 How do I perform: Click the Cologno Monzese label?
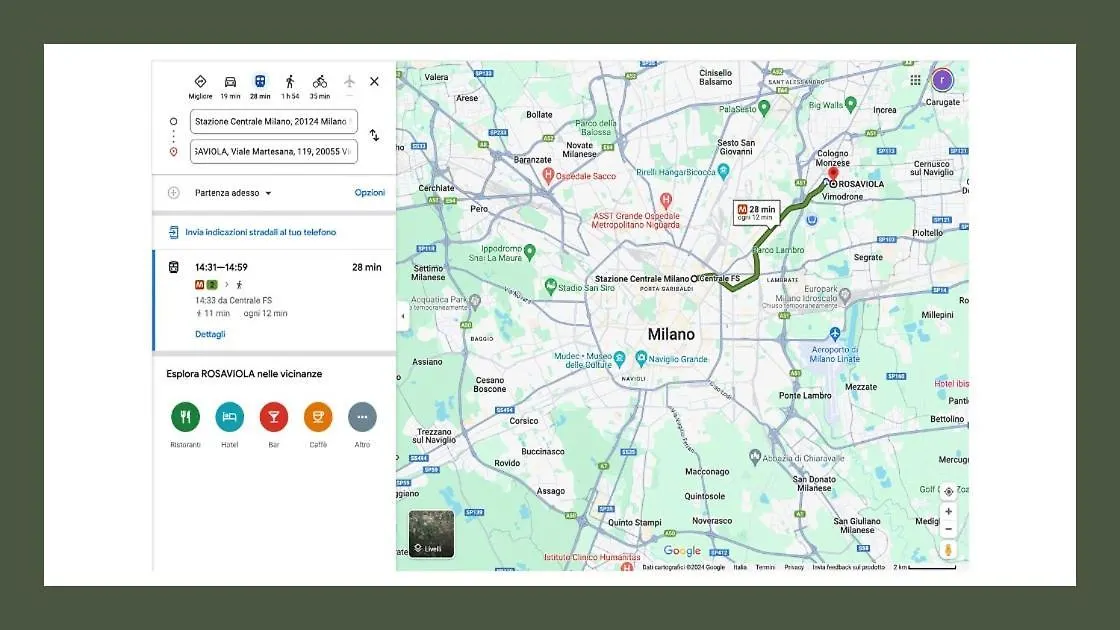click(833, 158)
